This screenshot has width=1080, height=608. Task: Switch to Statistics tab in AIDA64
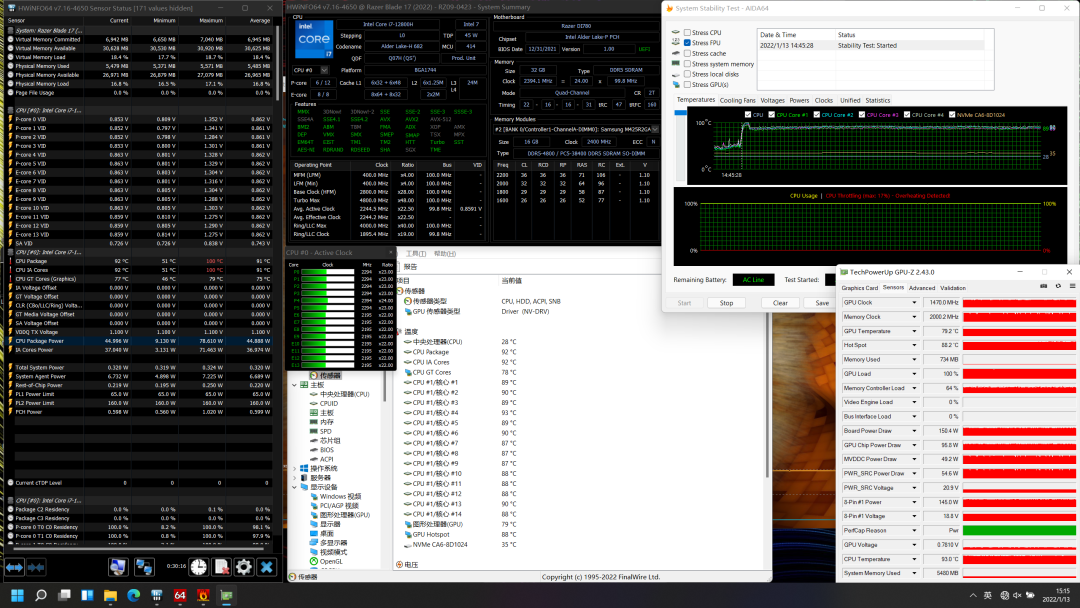pyautogui.click(x=878, y=101)
